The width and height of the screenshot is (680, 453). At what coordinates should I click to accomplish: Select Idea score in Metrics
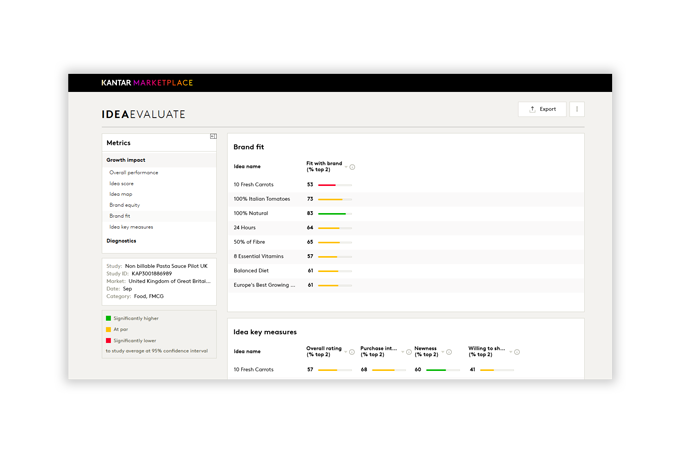pos(121,183)
